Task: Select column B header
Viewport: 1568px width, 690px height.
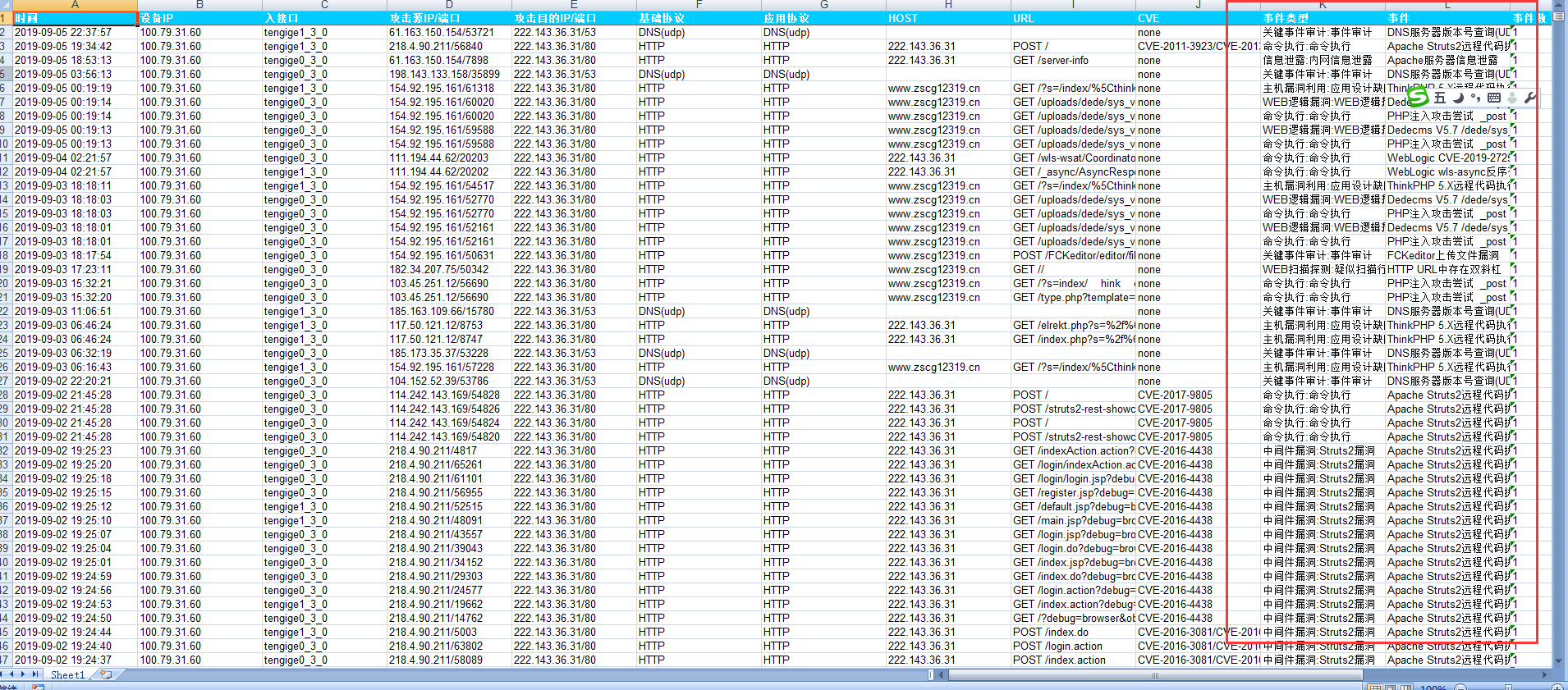Action: coord(199,5)
